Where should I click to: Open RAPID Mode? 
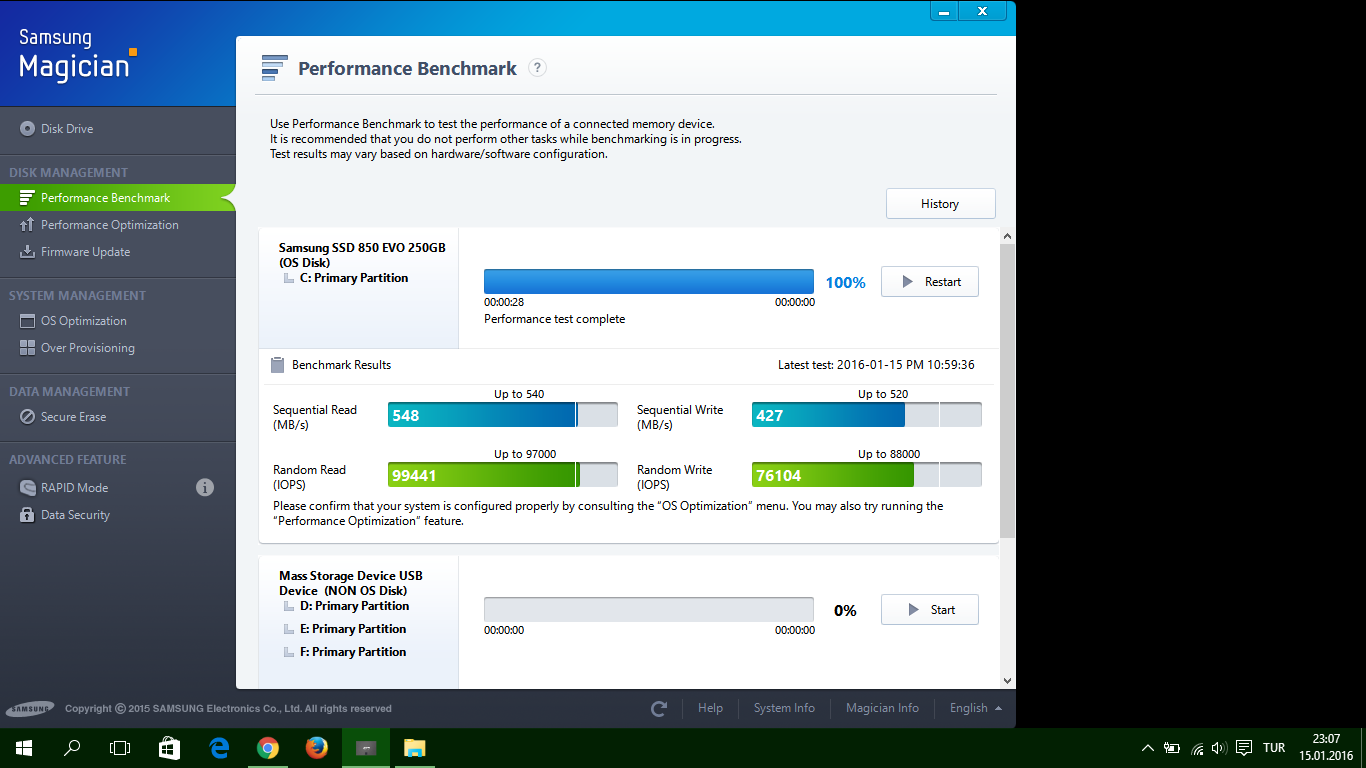(x=74, y=488)
